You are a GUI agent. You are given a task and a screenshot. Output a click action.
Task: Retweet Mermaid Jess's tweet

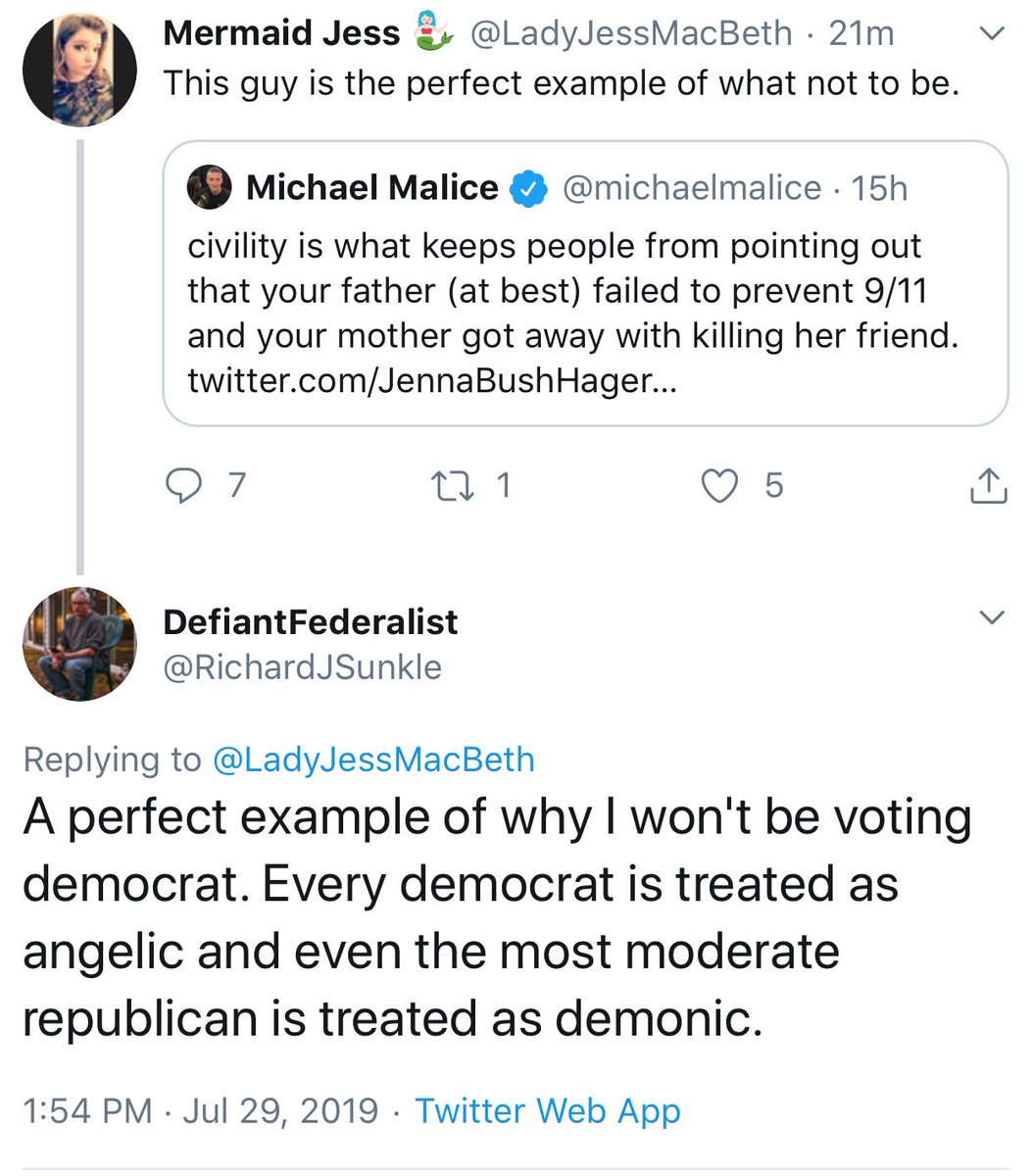452,486
